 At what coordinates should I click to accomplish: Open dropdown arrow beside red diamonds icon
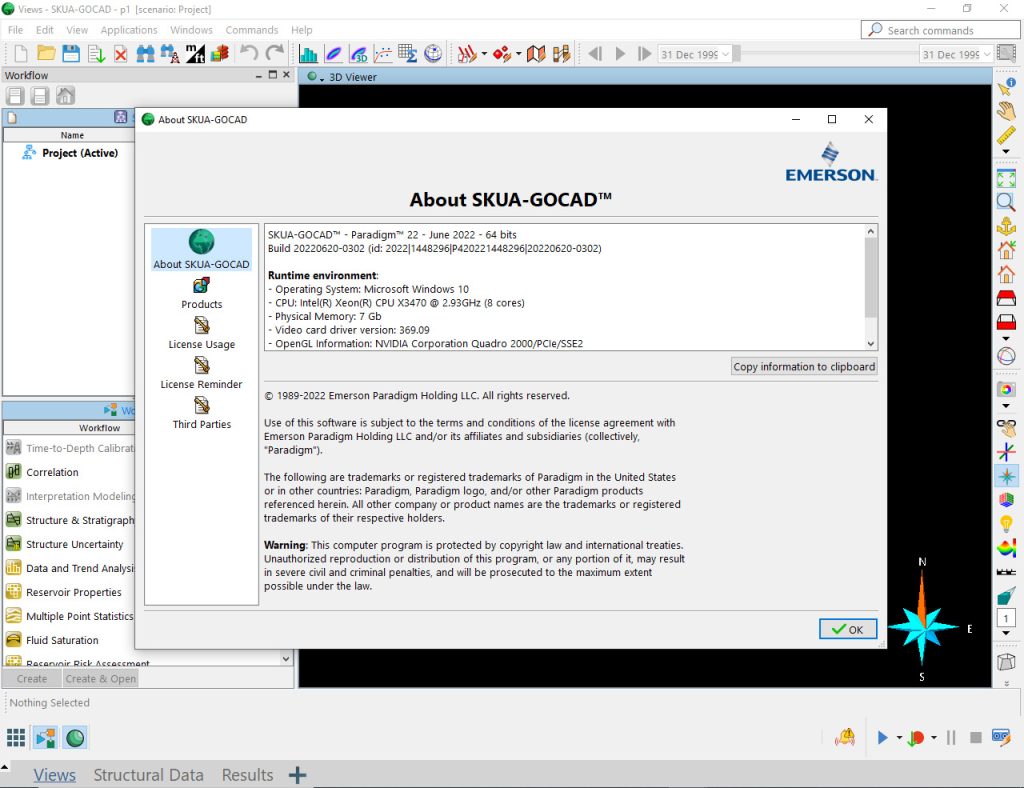pyautogui.click(x=519, y=54)
